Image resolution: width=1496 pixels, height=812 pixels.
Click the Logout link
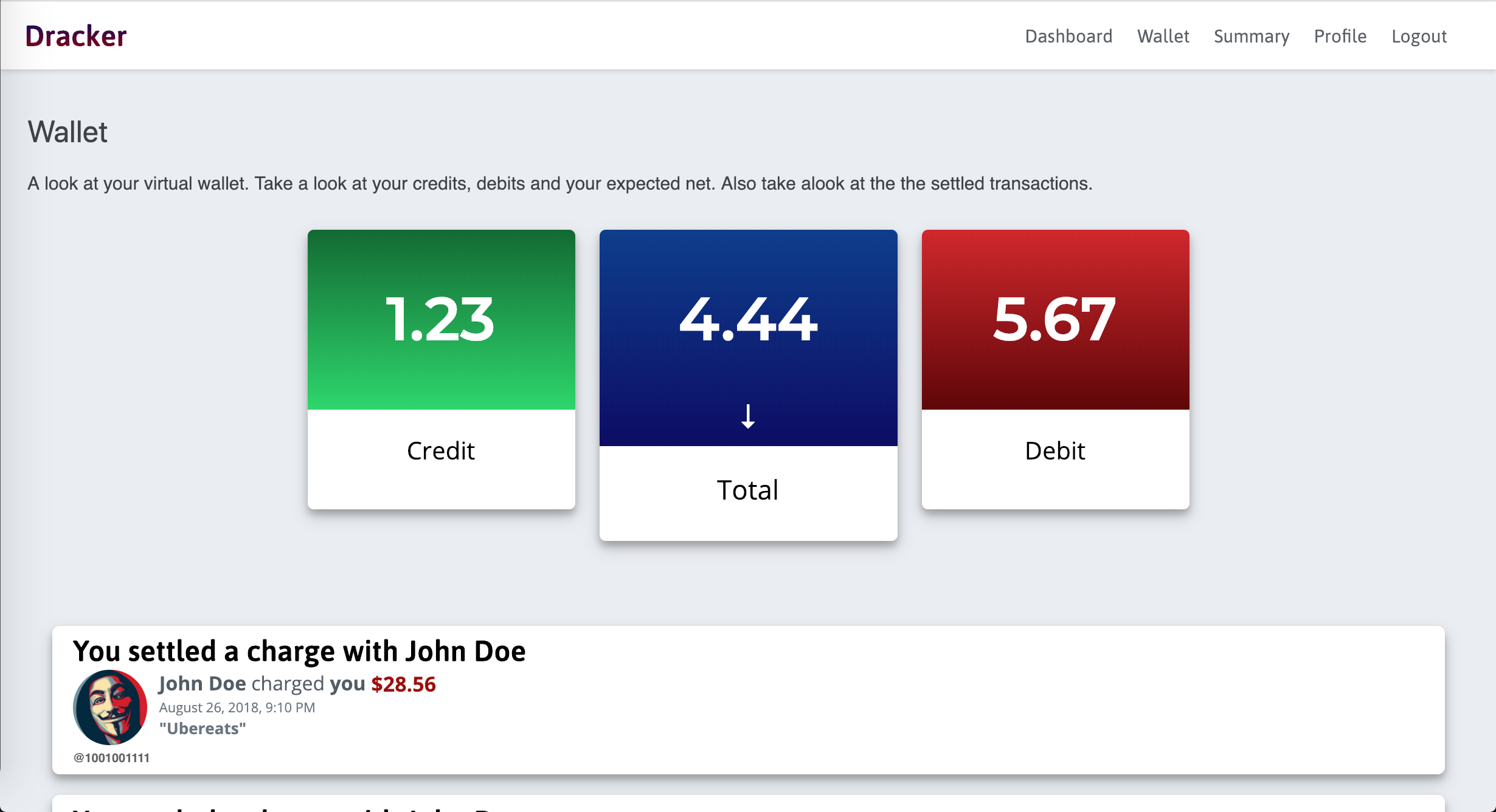tap(1419, 36)
